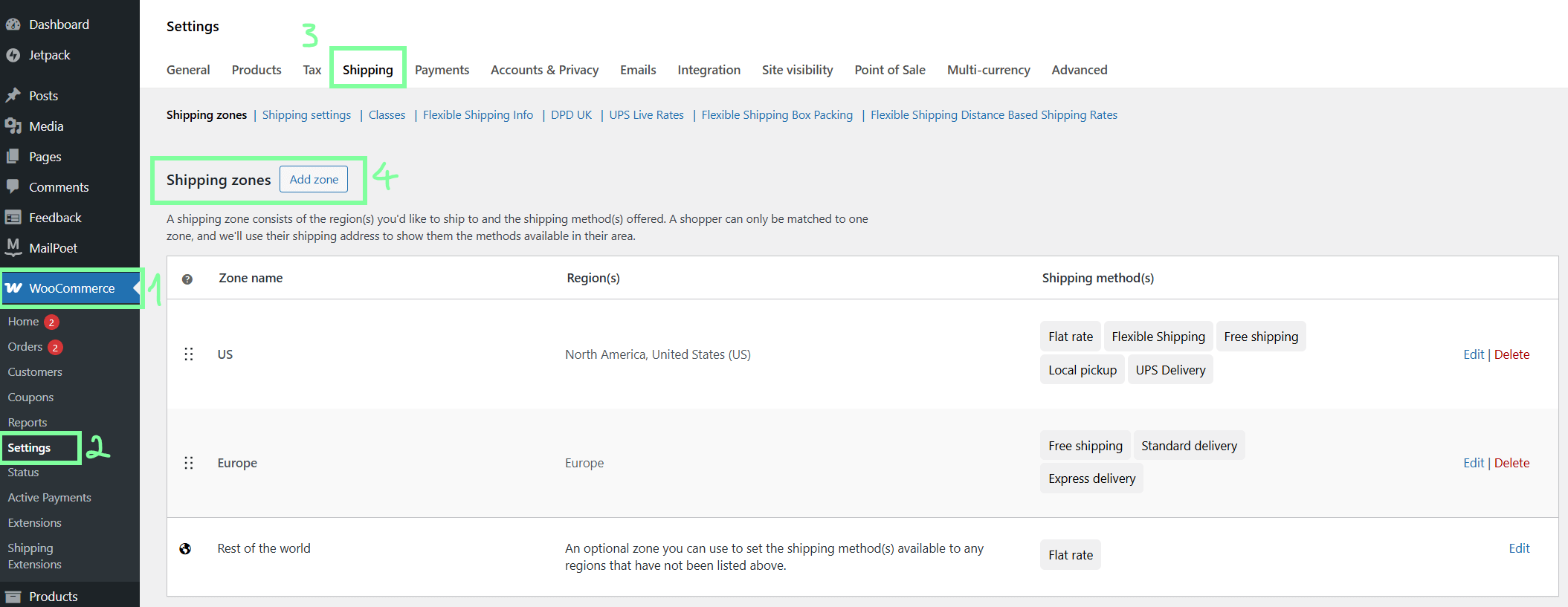The width and height of the screenshot is (1568, 607).
Task: Click the Shipping zones sub-link
Action: point(207,115)
